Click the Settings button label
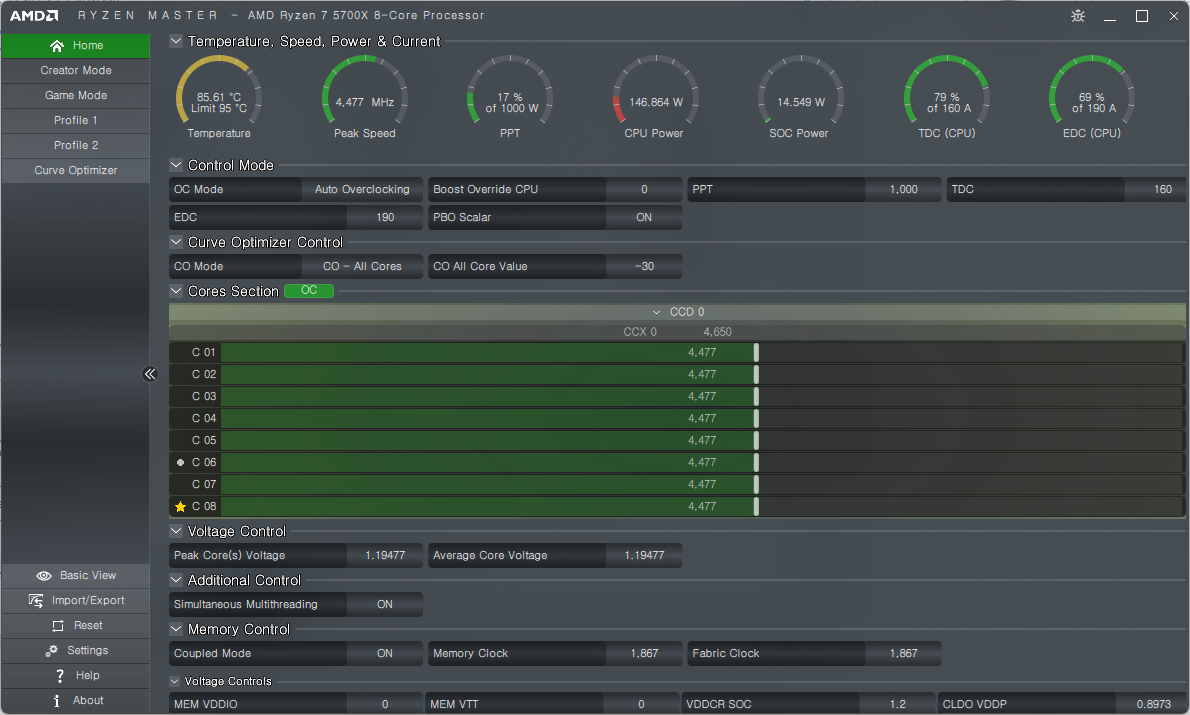 [88, 650]
